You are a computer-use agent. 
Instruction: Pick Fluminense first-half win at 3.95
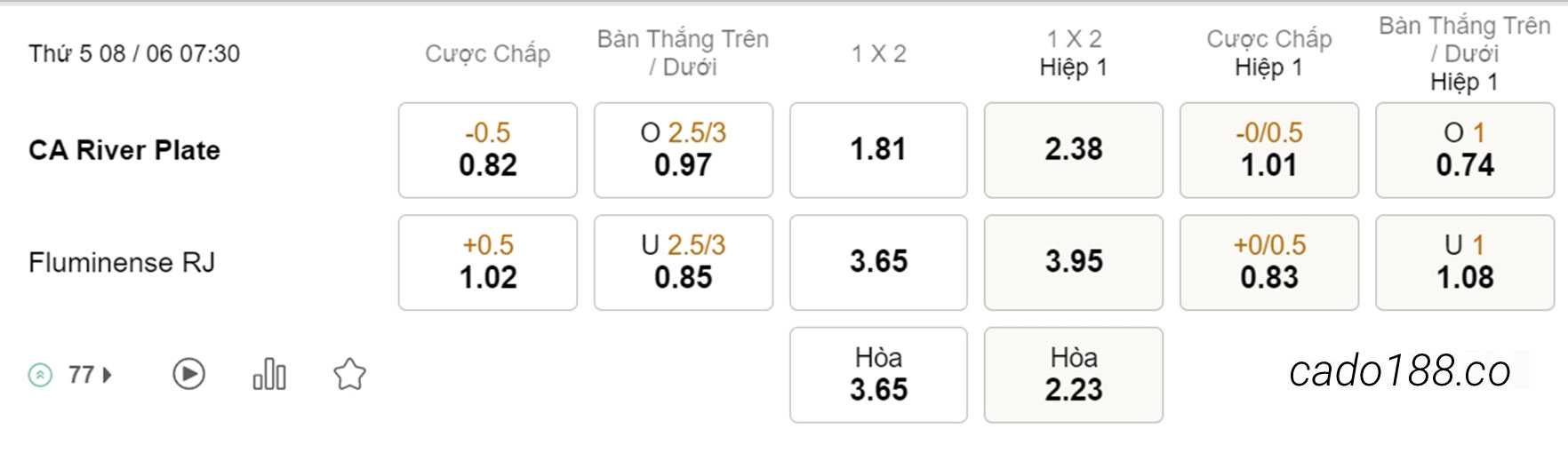tap(1074, 262)
